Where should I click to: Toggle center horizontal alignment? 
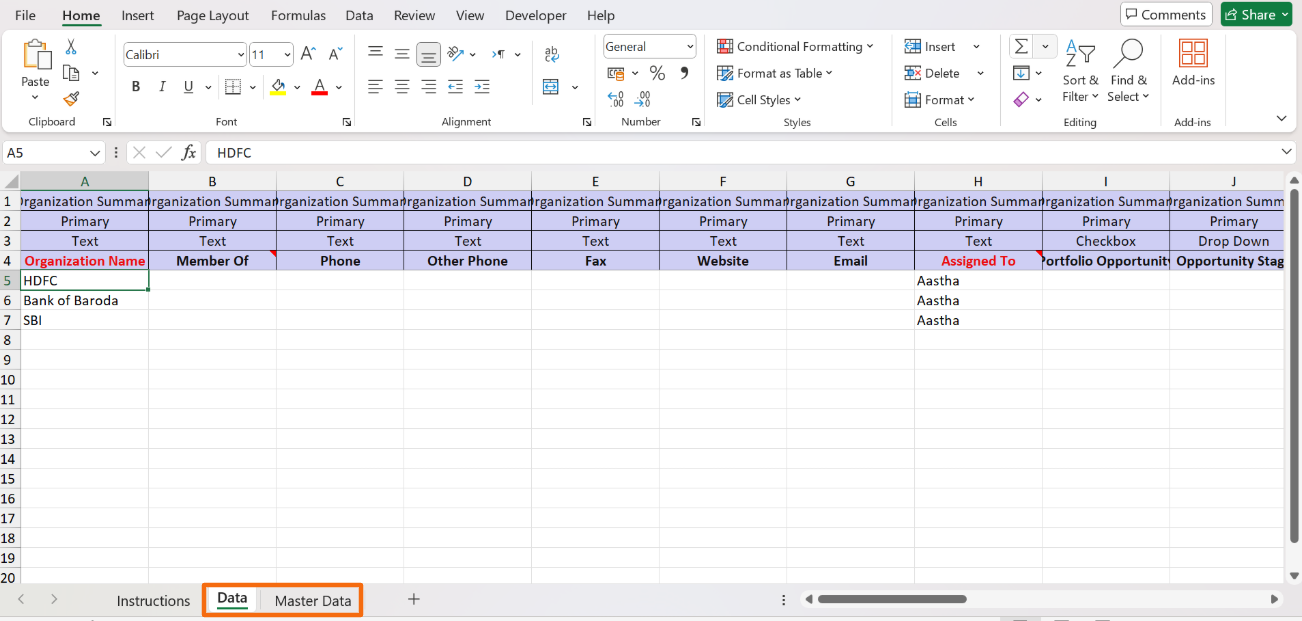[x=402, y=87]
